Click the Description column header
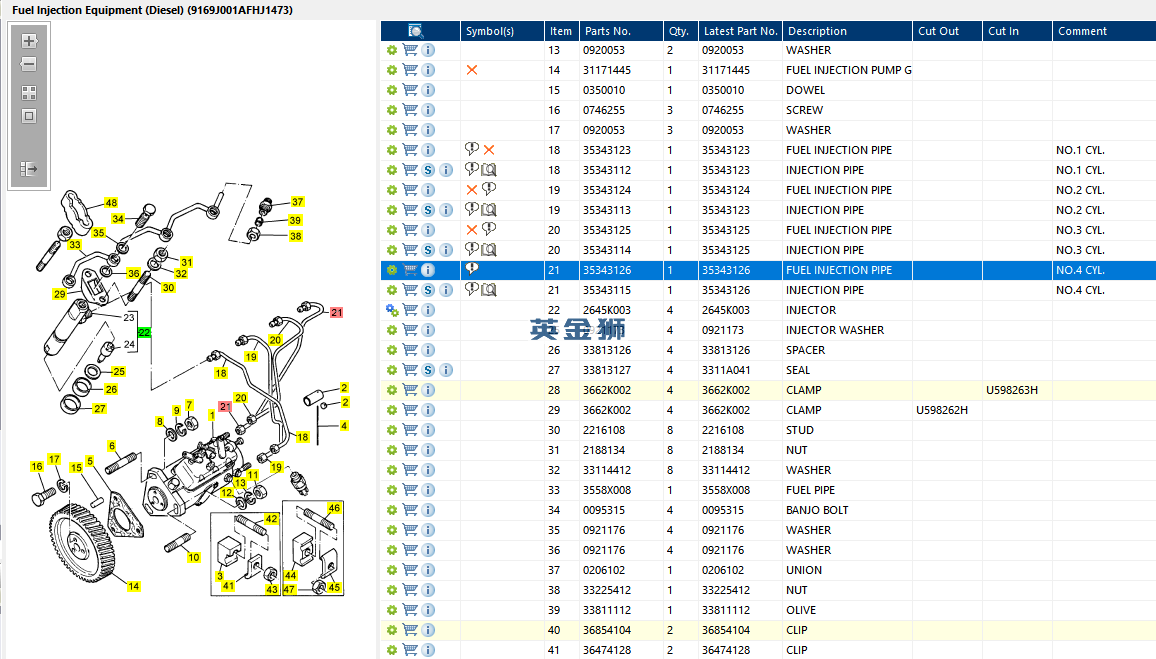Viewport: 1156px width, 659px height. click(847, 31)
